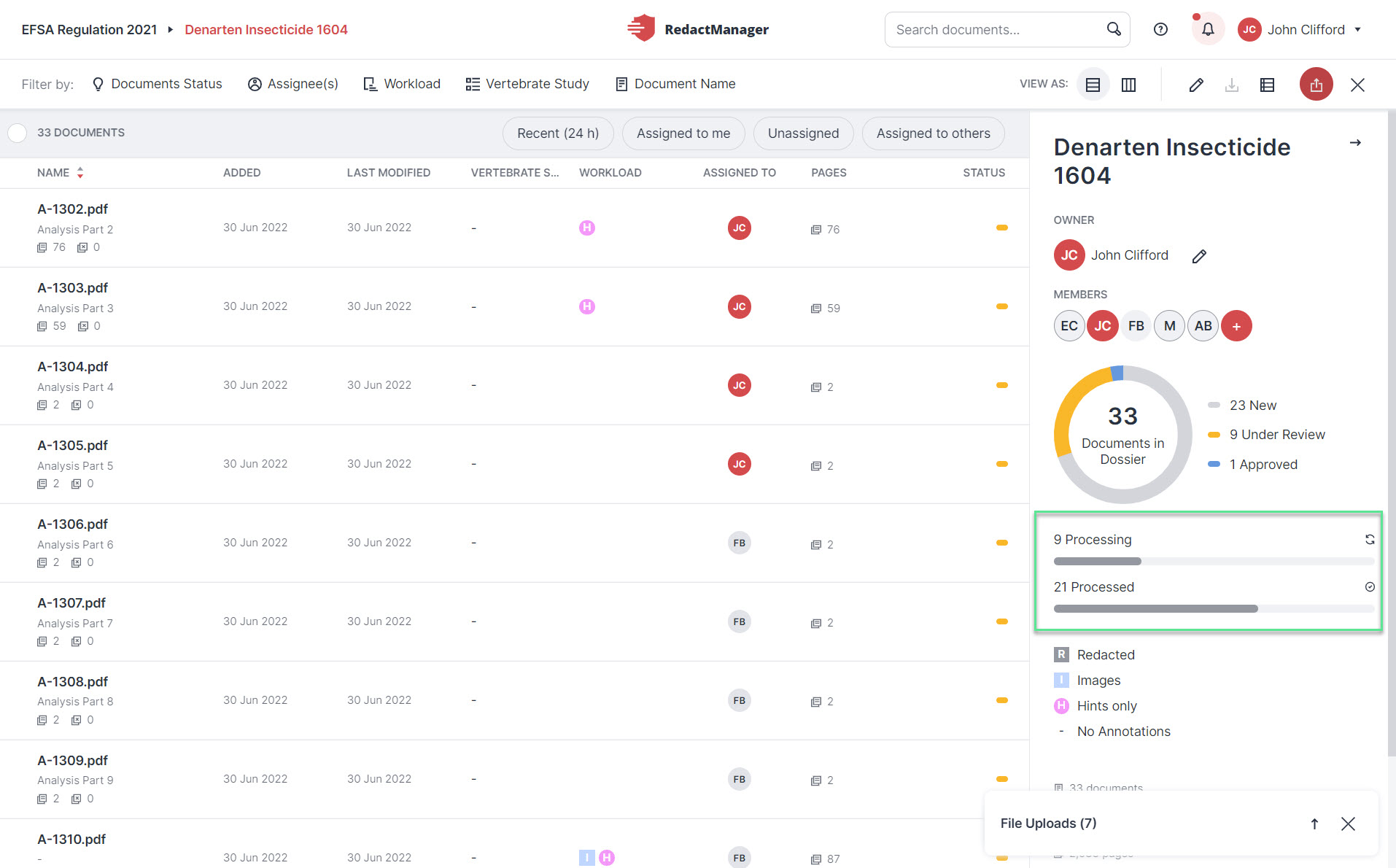Open the help question mark icon
Screen dimensions: 1396x868
[x=1160, y=29]
